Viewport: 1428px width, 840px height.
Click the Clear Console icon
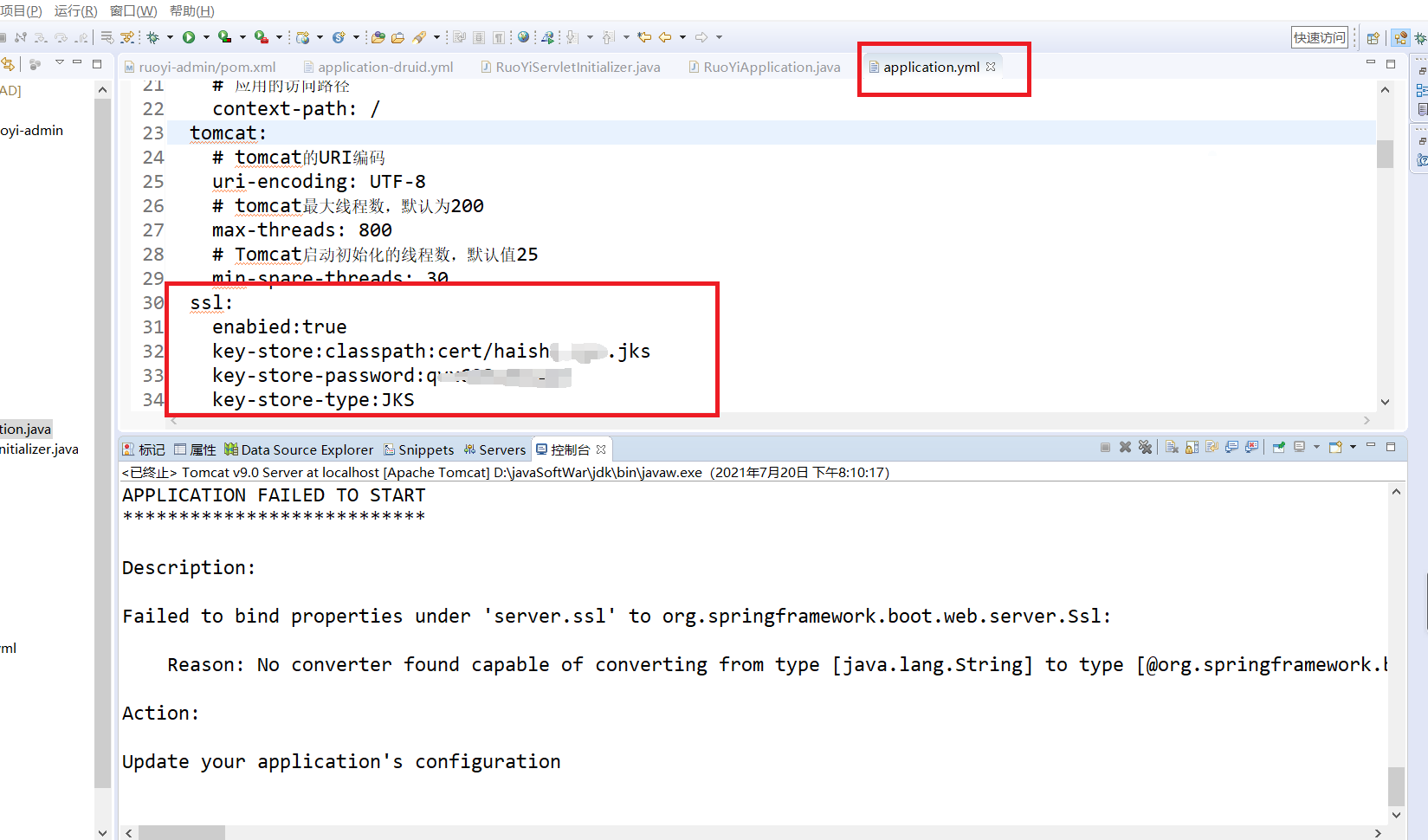1172,447
